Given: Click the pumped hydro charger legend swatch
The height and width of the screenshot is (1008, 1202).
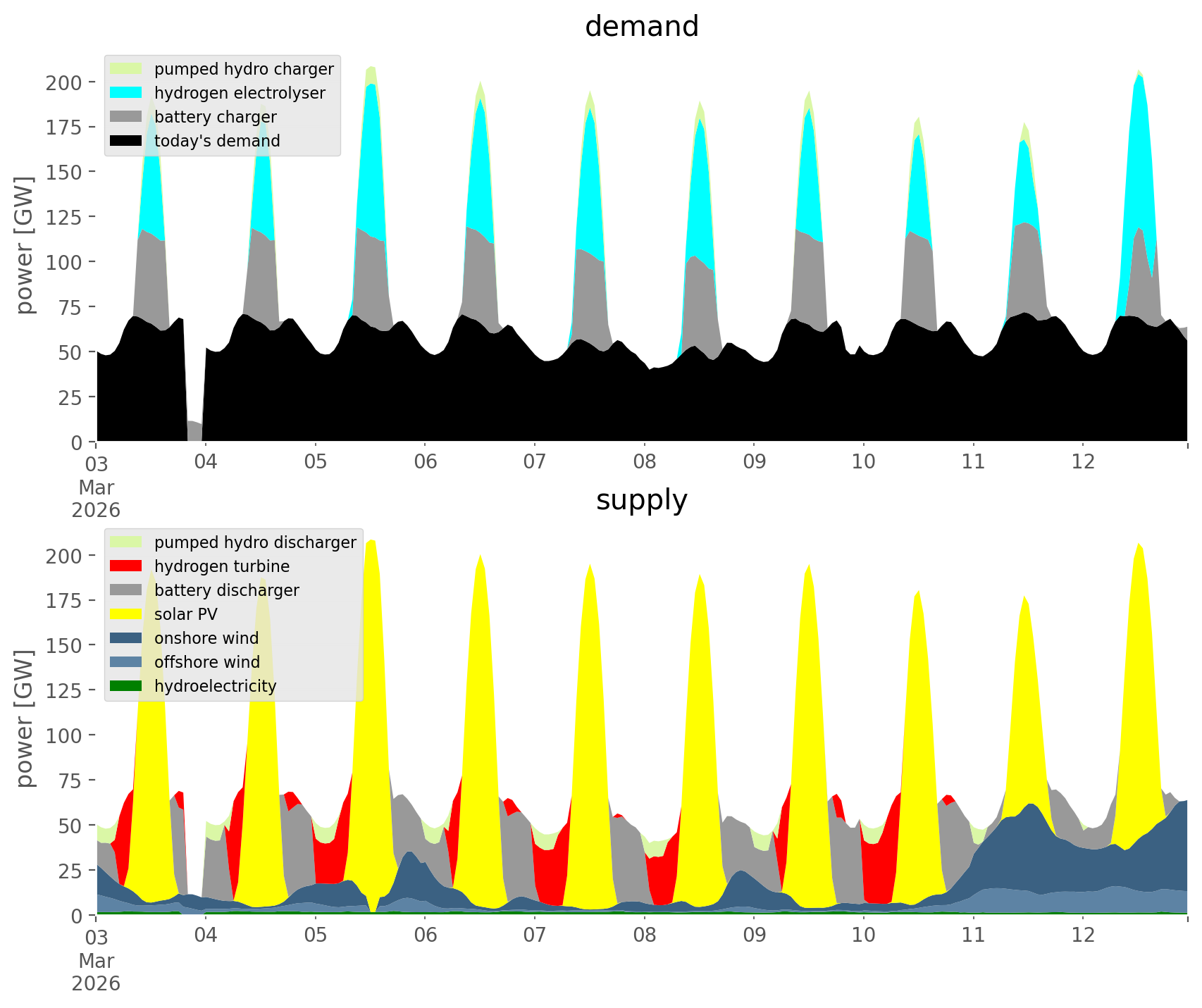Looking at the screenshot, I should point(126,69).
